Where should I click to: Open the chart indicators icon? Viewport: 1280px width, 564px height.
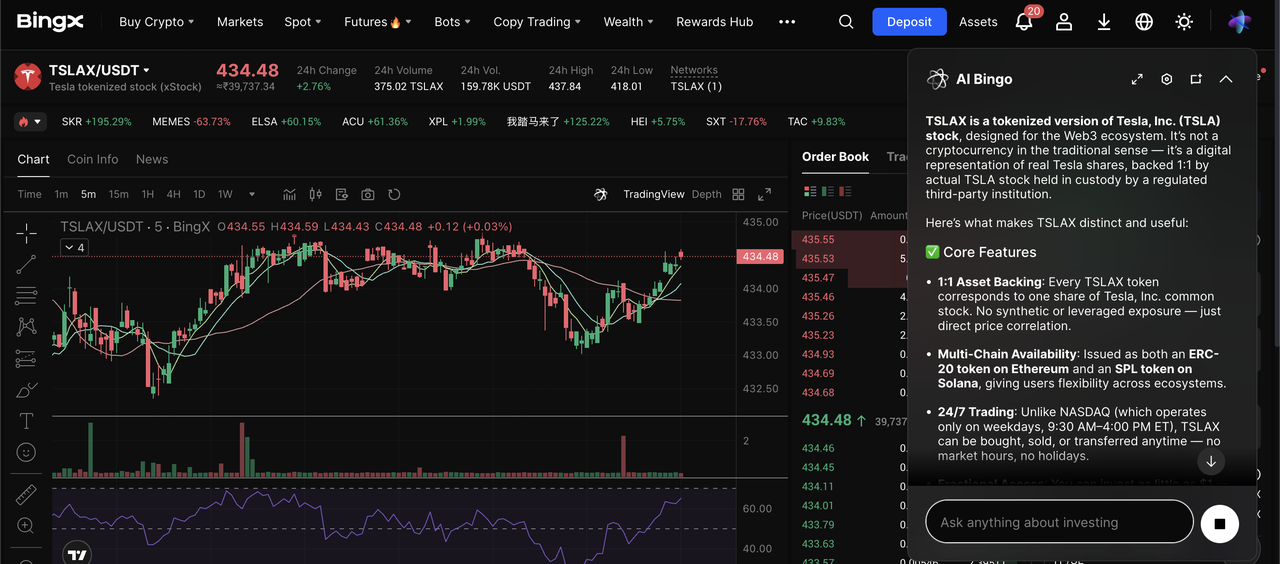(290, 194)
